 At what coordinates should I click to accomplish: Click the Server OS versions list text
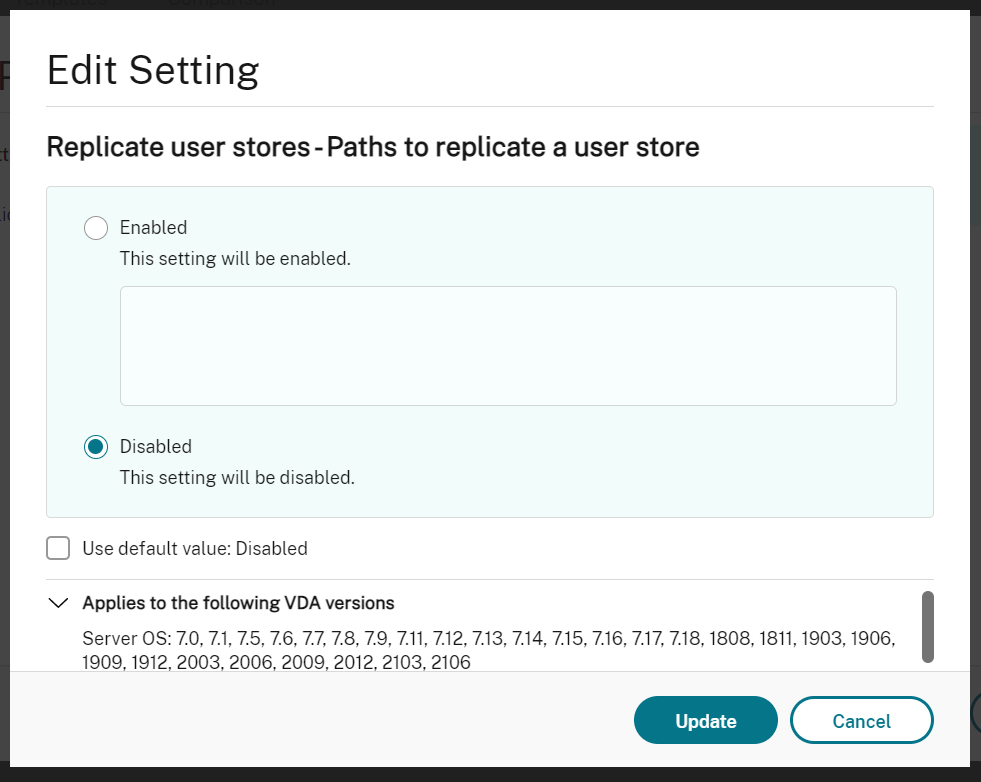click(x=488, y=650)
